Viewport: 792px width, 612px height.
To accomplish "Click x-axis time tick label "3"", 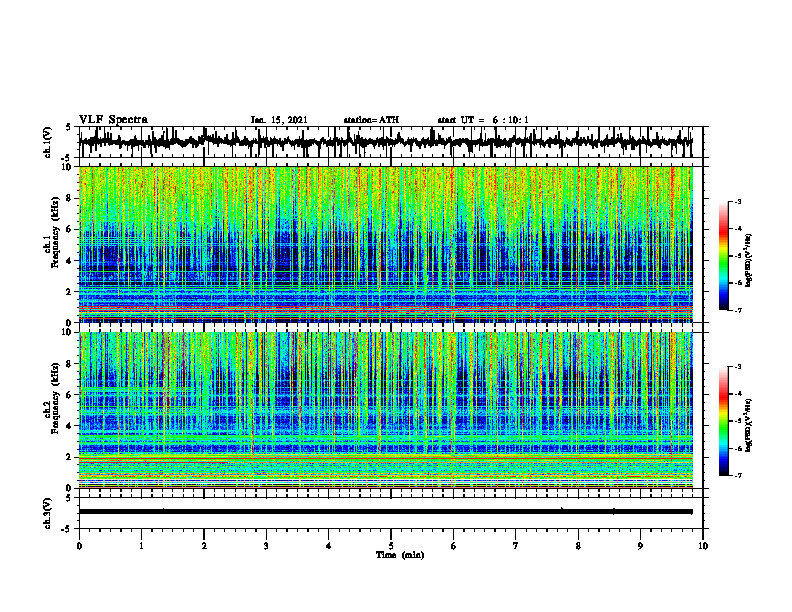I will tap(266, 546).
